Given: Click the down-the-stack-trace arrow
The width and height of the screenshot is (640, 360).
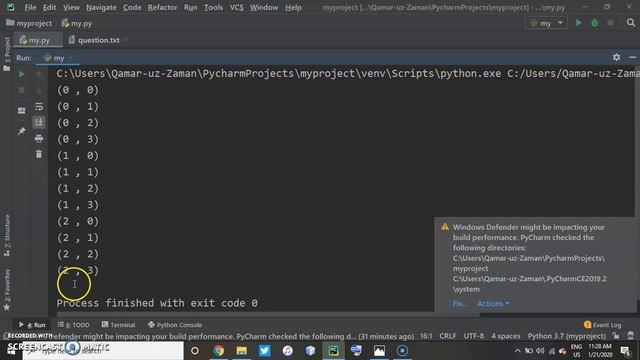Looking at the screenshot, I should [39, 90].
